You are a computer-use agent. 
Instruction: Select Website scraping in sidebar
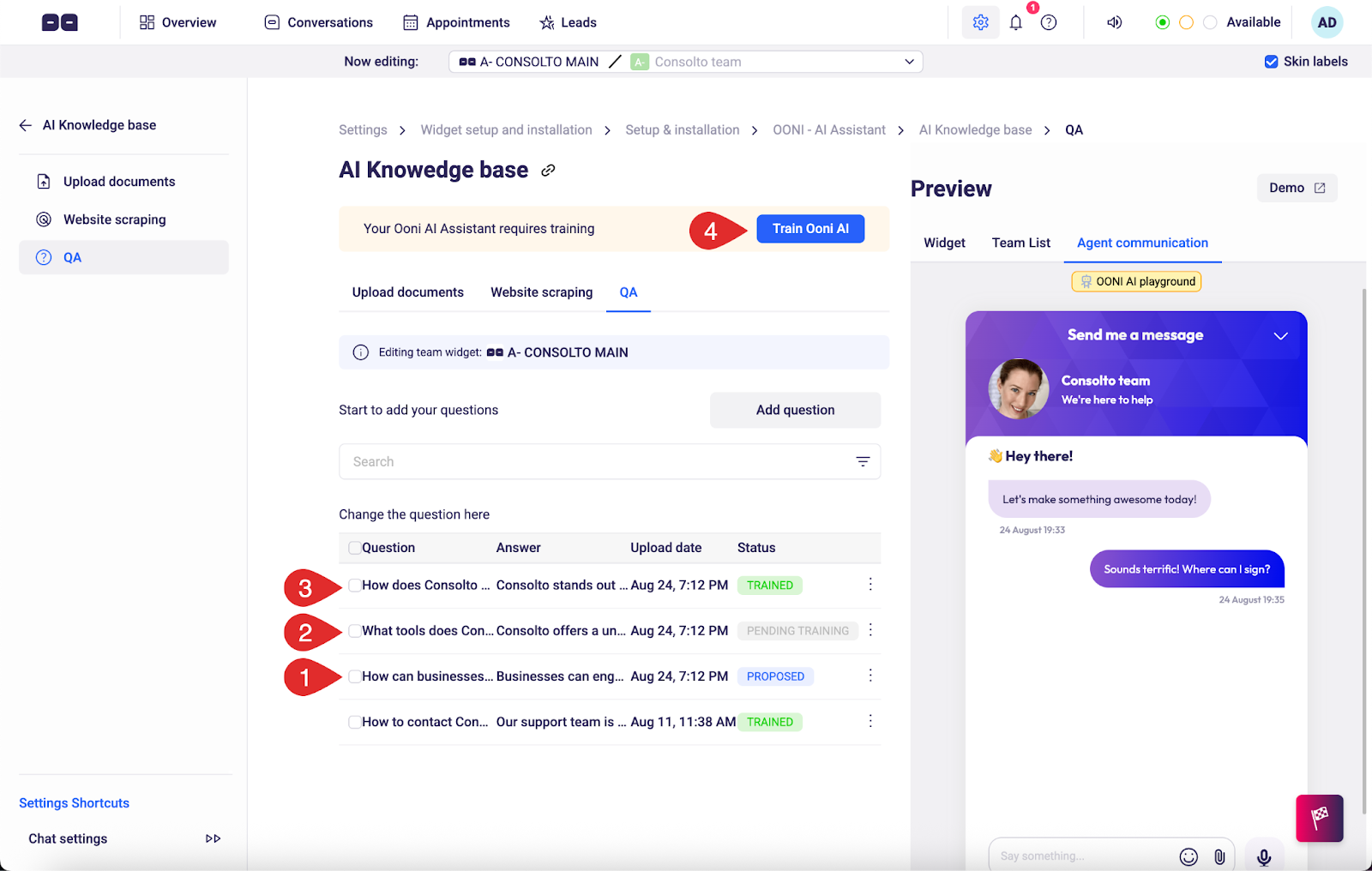coord(123,219)
